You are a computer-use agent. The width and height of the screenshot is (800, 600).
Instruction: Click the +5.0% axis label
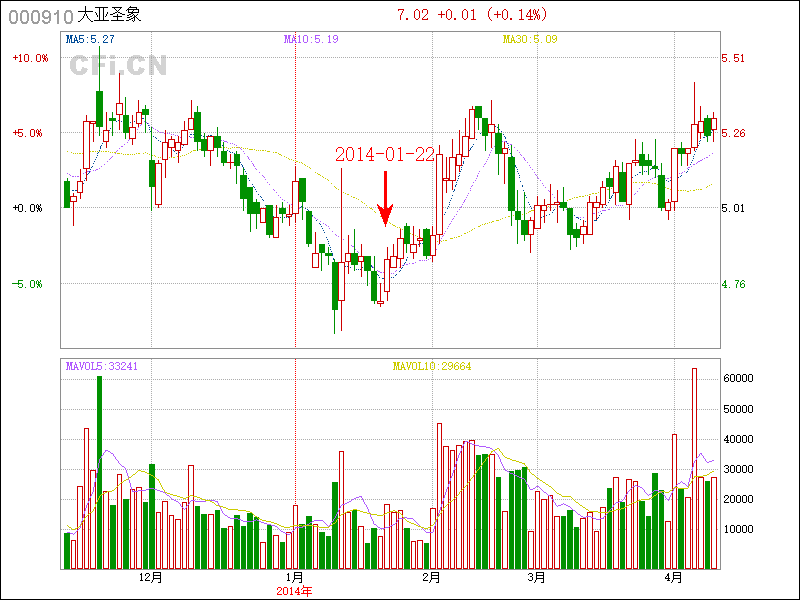[28, 133]
